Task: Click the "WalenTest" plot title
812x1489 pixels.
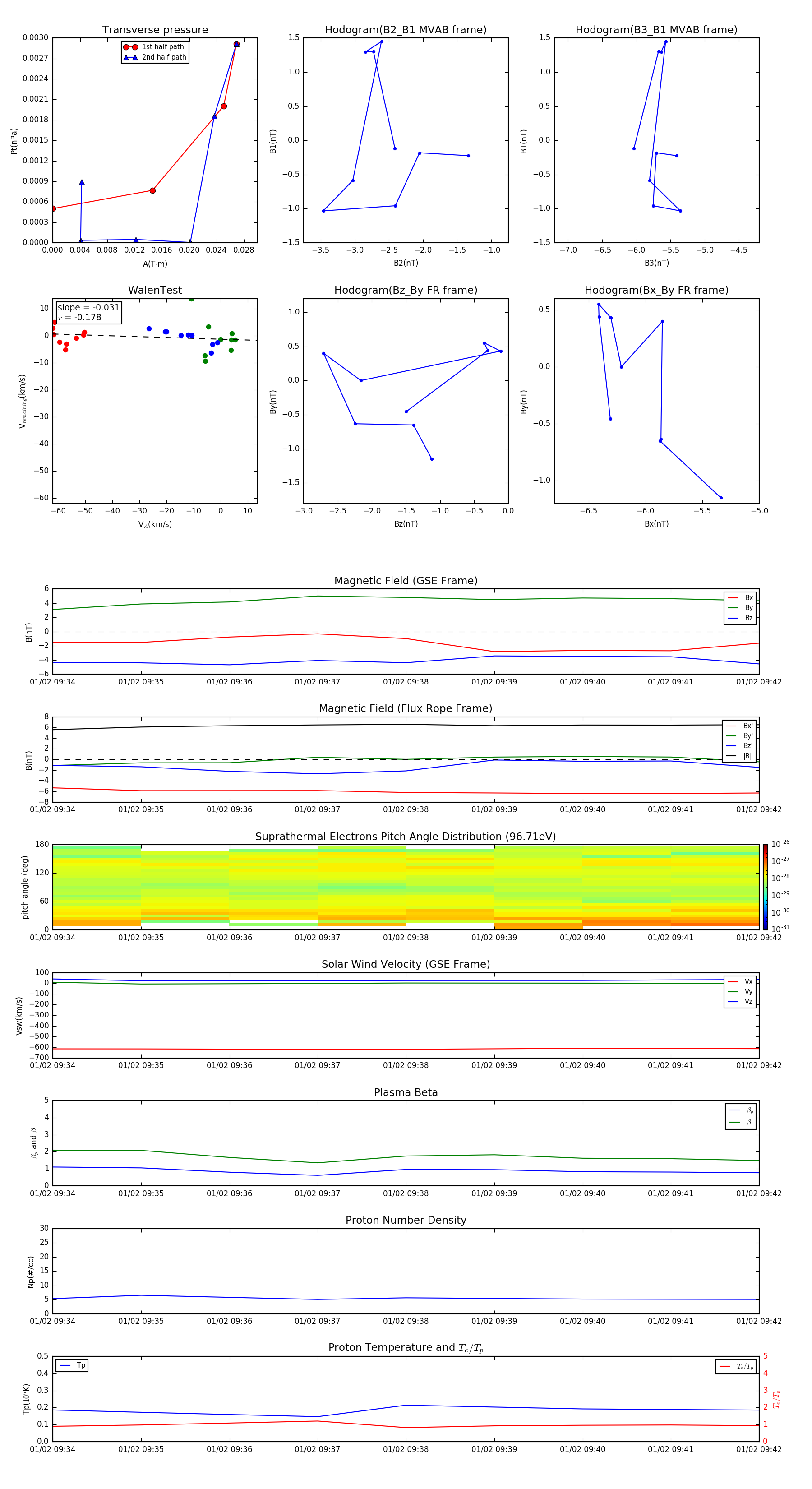Action: (x=155, y=290)
